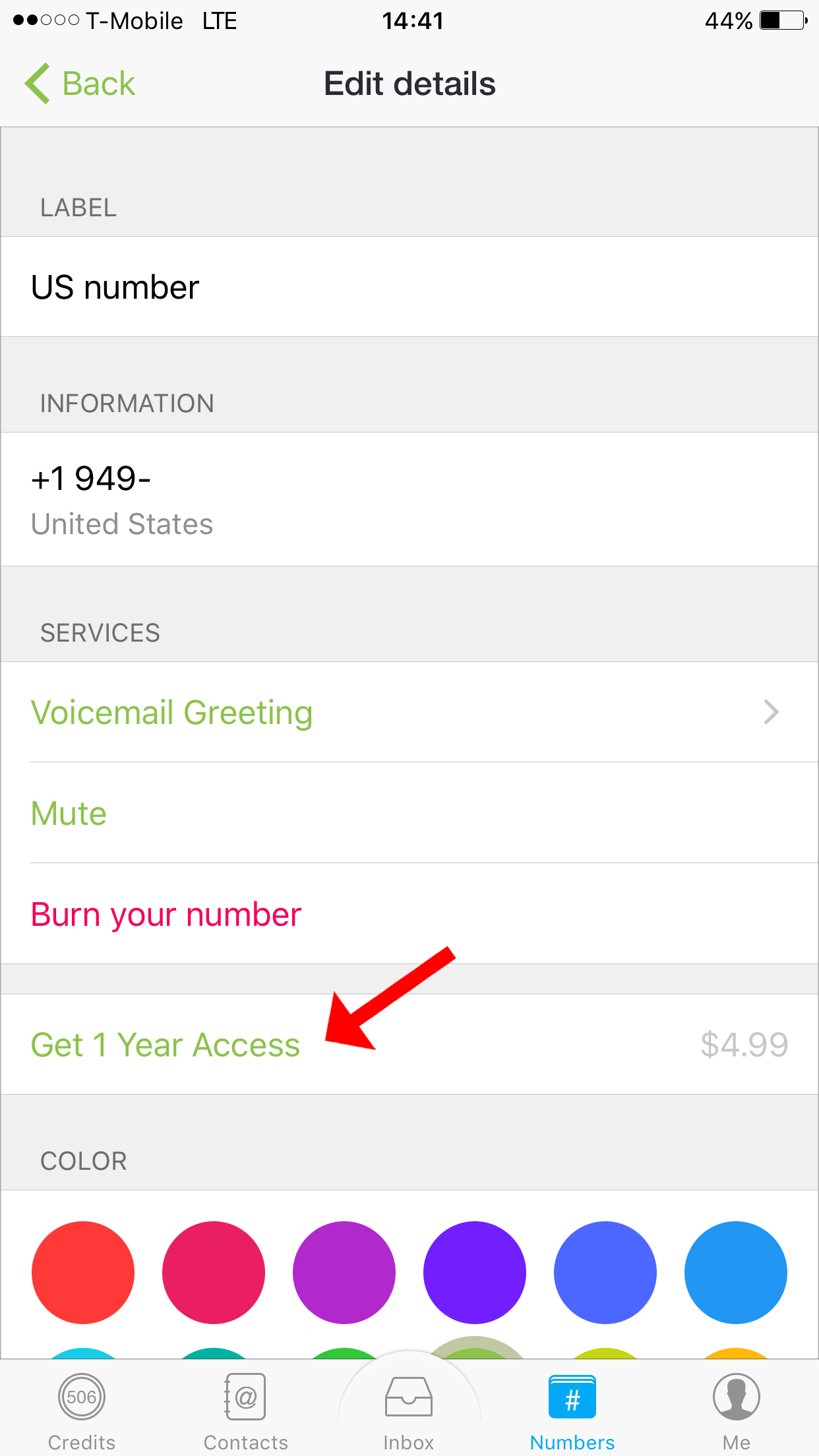Choose the purple color swatch
819x1456 pixels.
344,1273
